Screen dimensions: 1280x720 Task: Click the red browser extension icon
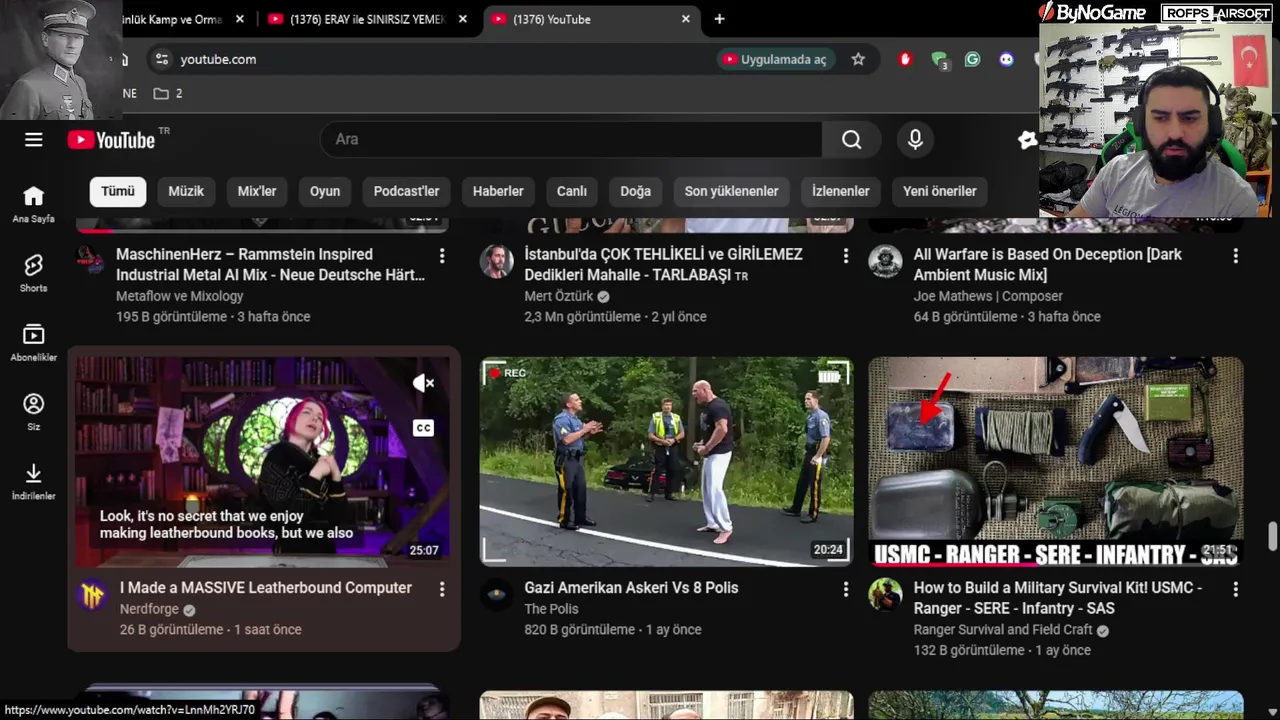pos(906,60)
